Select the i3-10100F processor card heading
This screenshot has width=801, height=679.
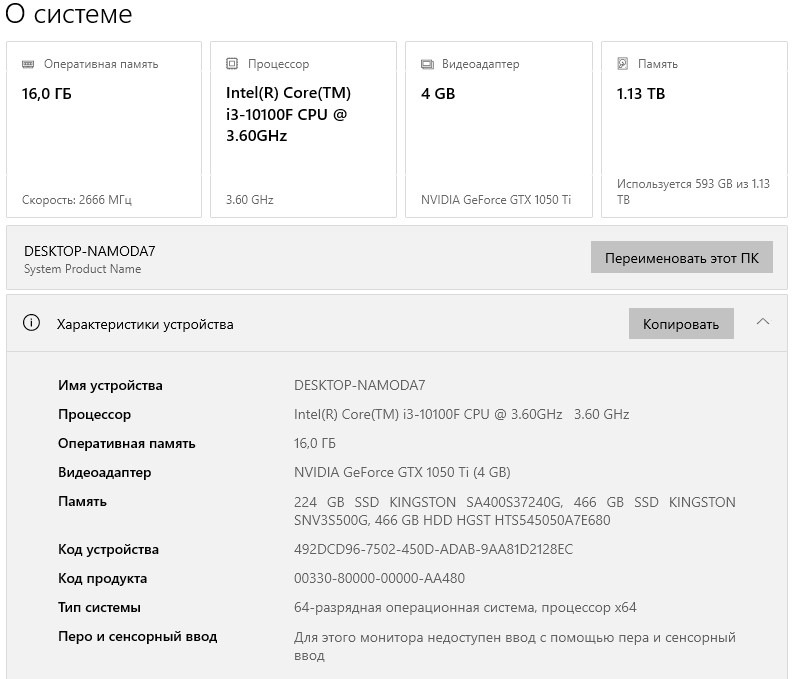(x=288, y=114)
